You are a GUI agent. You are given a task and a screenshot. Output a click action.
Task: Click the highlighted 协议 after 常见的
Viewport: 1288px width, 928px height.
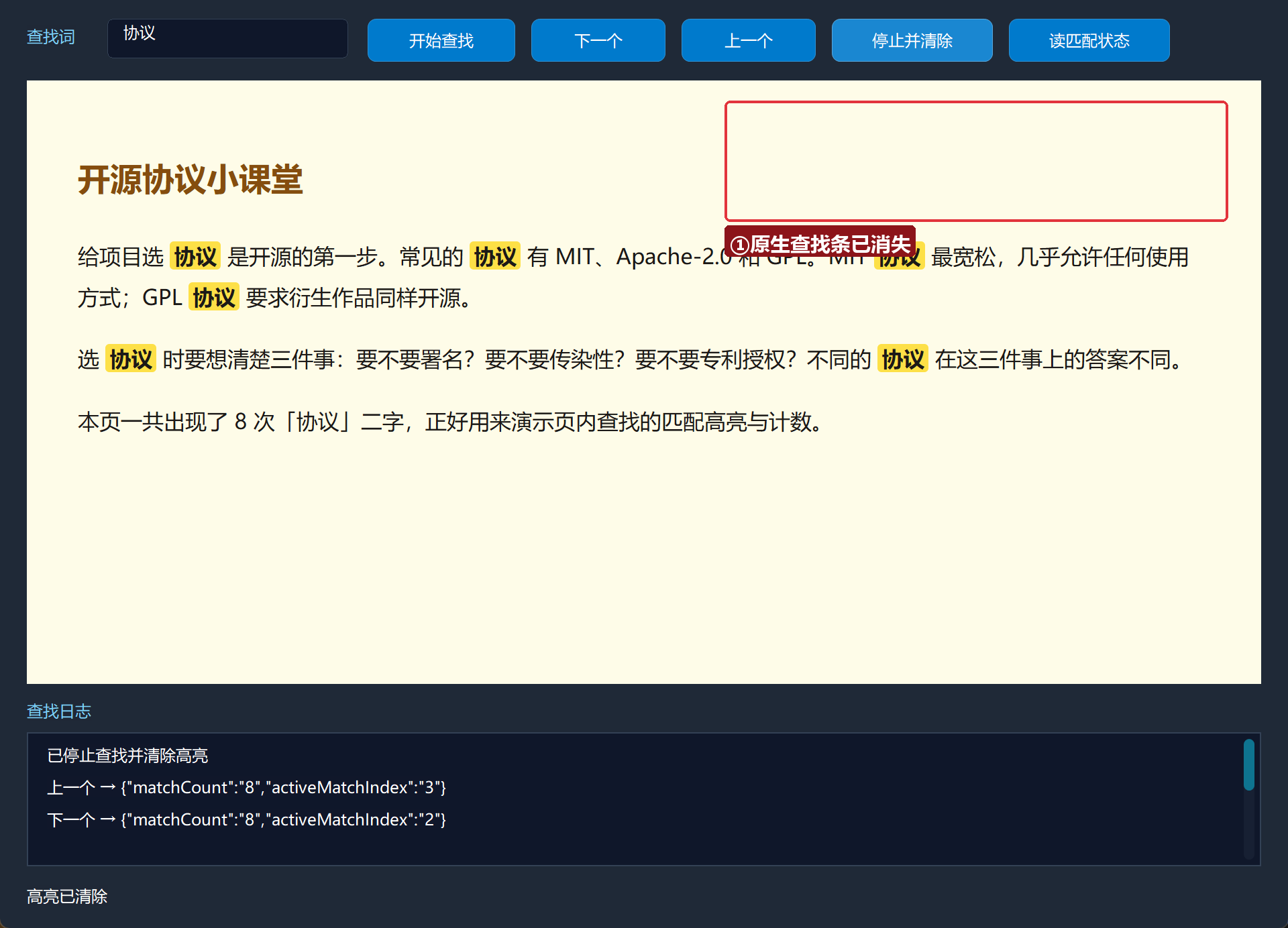click(495, 256)
